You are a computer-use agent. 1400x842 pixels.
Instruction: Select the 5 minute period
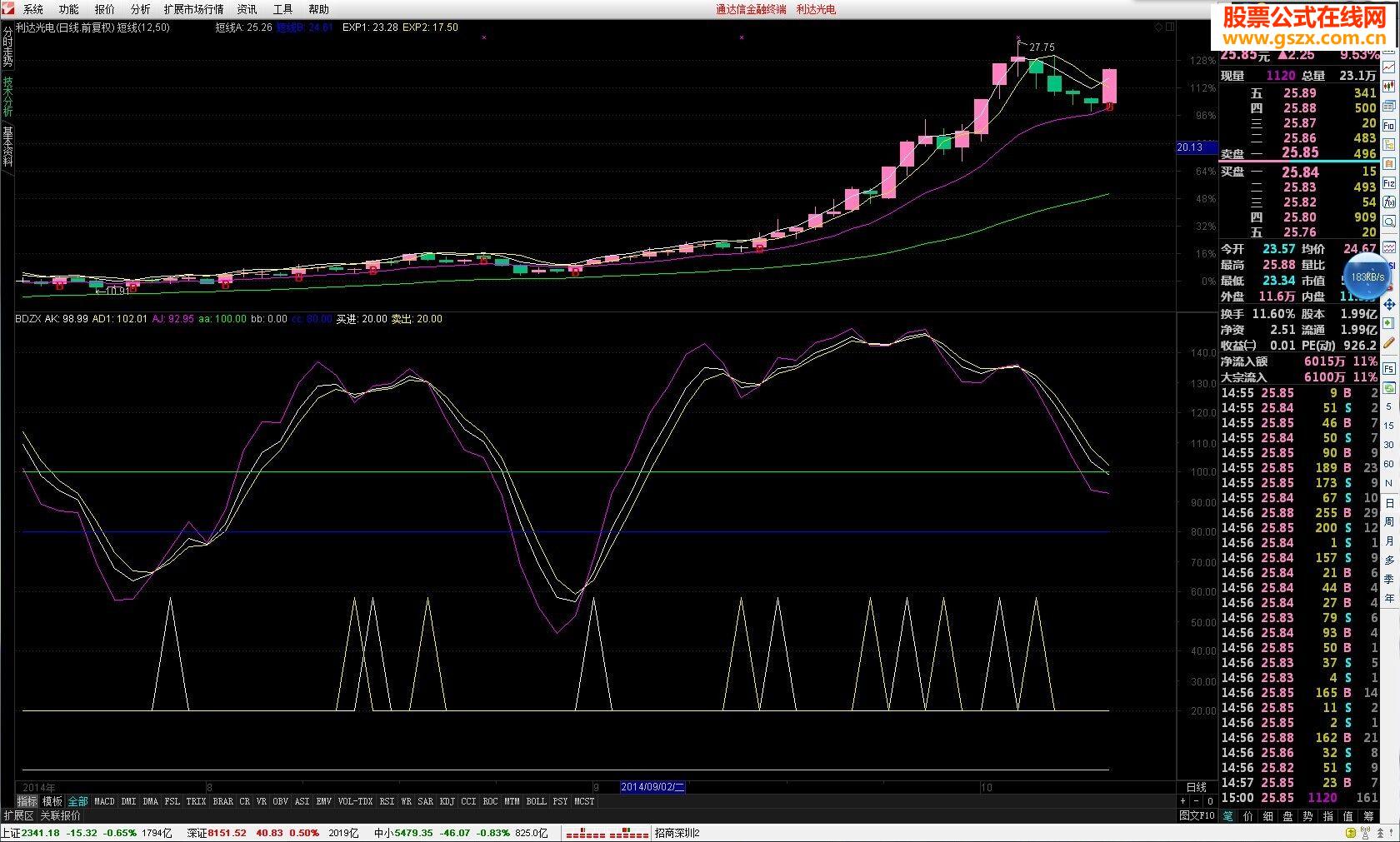(1389, 406)
